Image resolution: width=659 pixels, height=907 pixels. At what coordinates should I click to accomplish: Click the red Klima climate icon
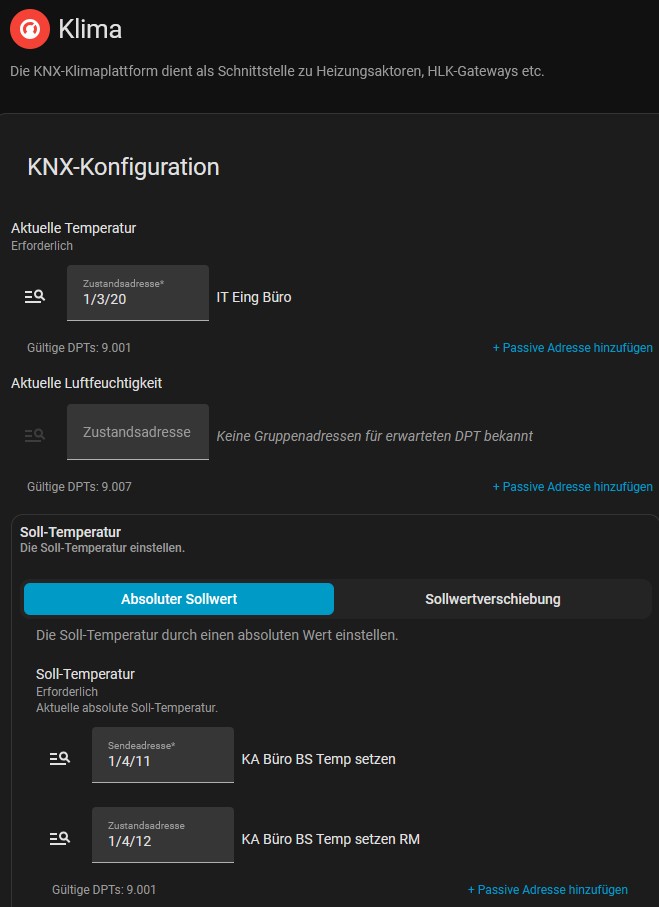pyautogui.click(x=30, y=29)
